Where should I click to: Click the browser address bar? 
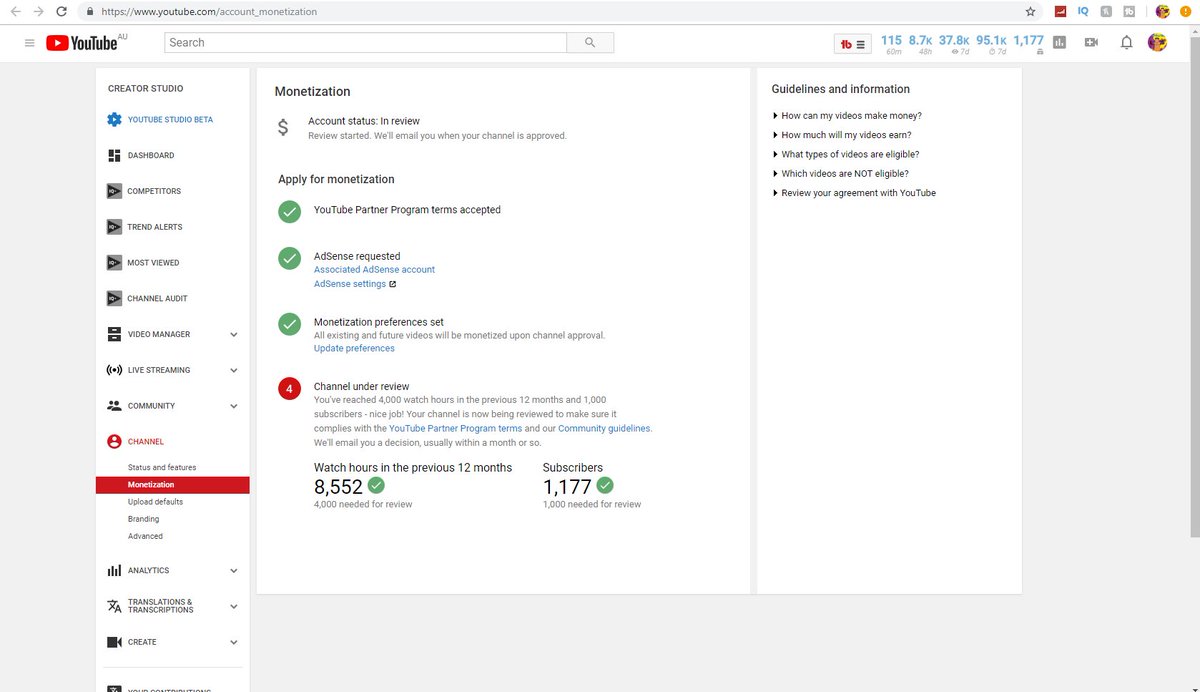pyautogui.click(x=550, y=12)
